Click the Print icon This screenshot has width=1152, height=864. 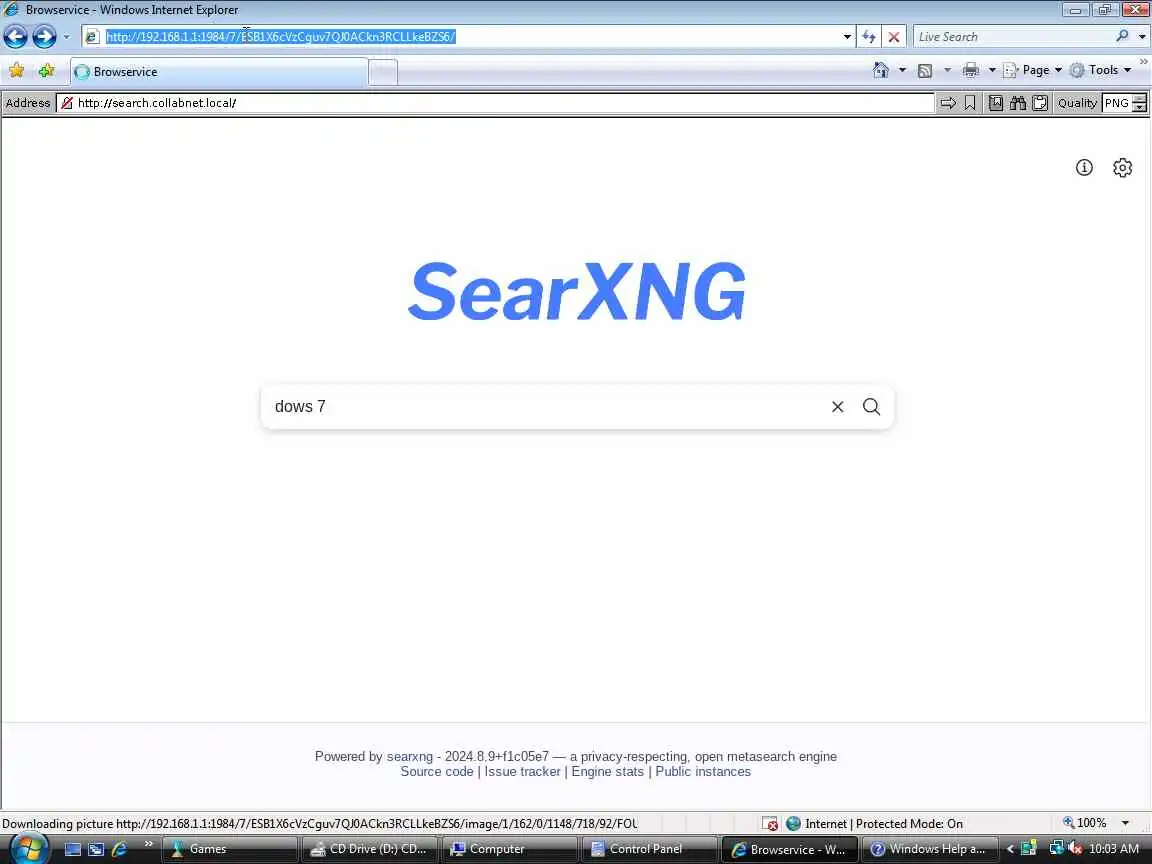[971, 70]
